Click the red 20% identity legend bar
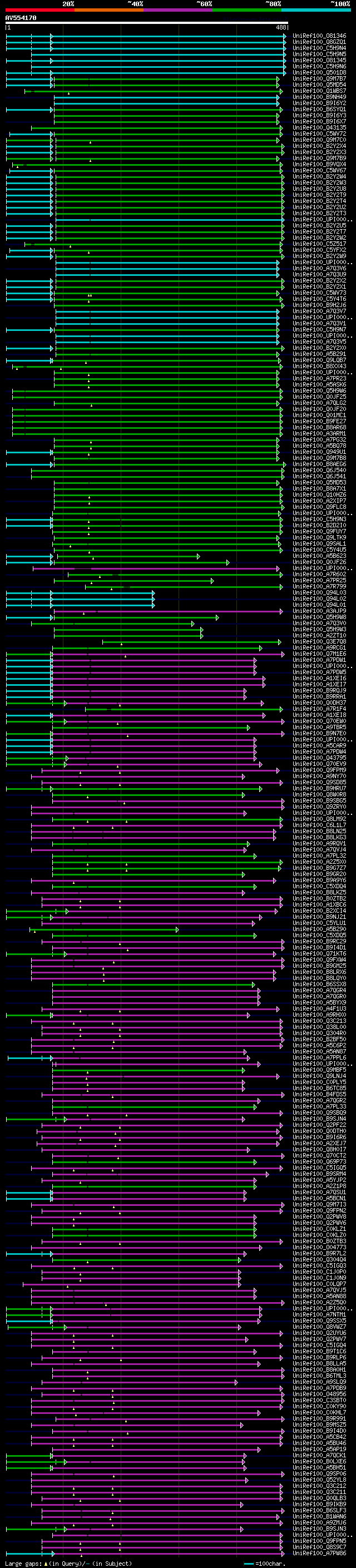This screenshot has height=1568, width=356. (x=39, y=10)
